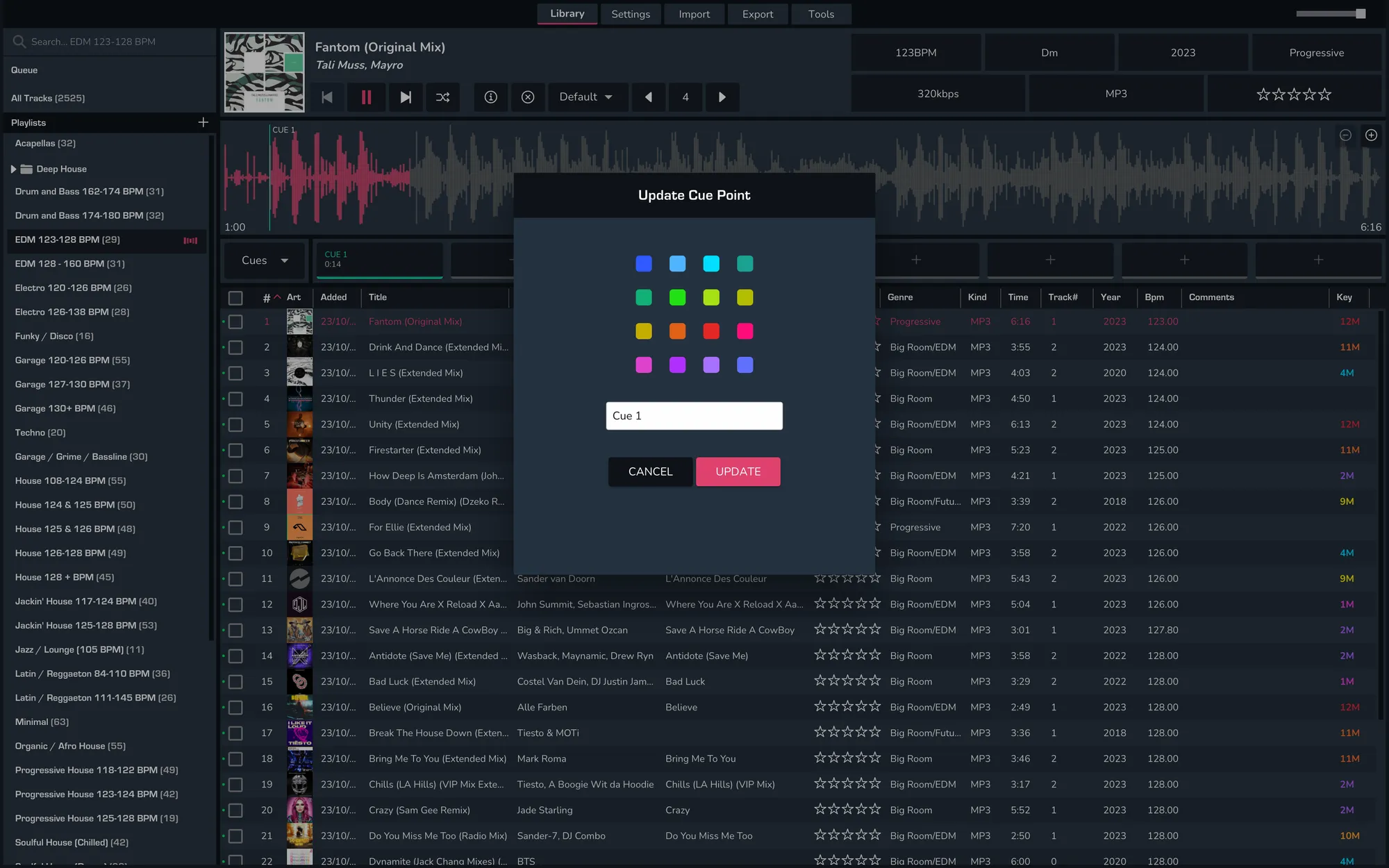Expand the Deep House folder
Image resolution: width=1389 pixels, height=868 pixels.
[x=13, y=169]
